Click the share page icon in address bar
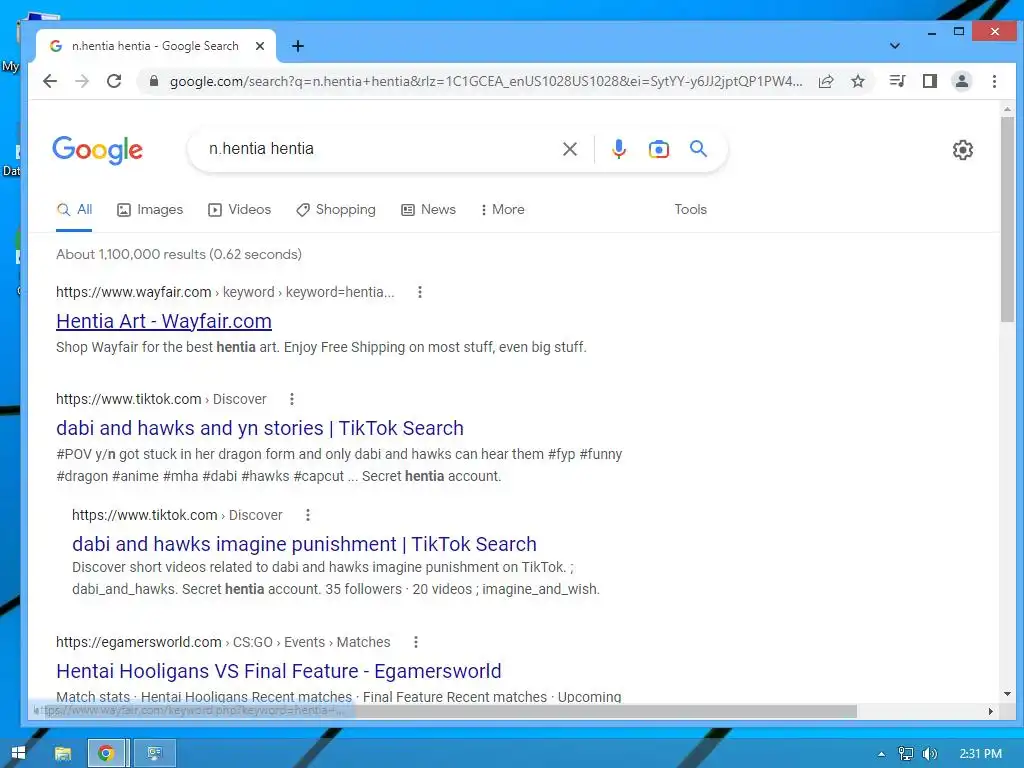Viewport: 1024px width, 768px height. click(826, 81)
